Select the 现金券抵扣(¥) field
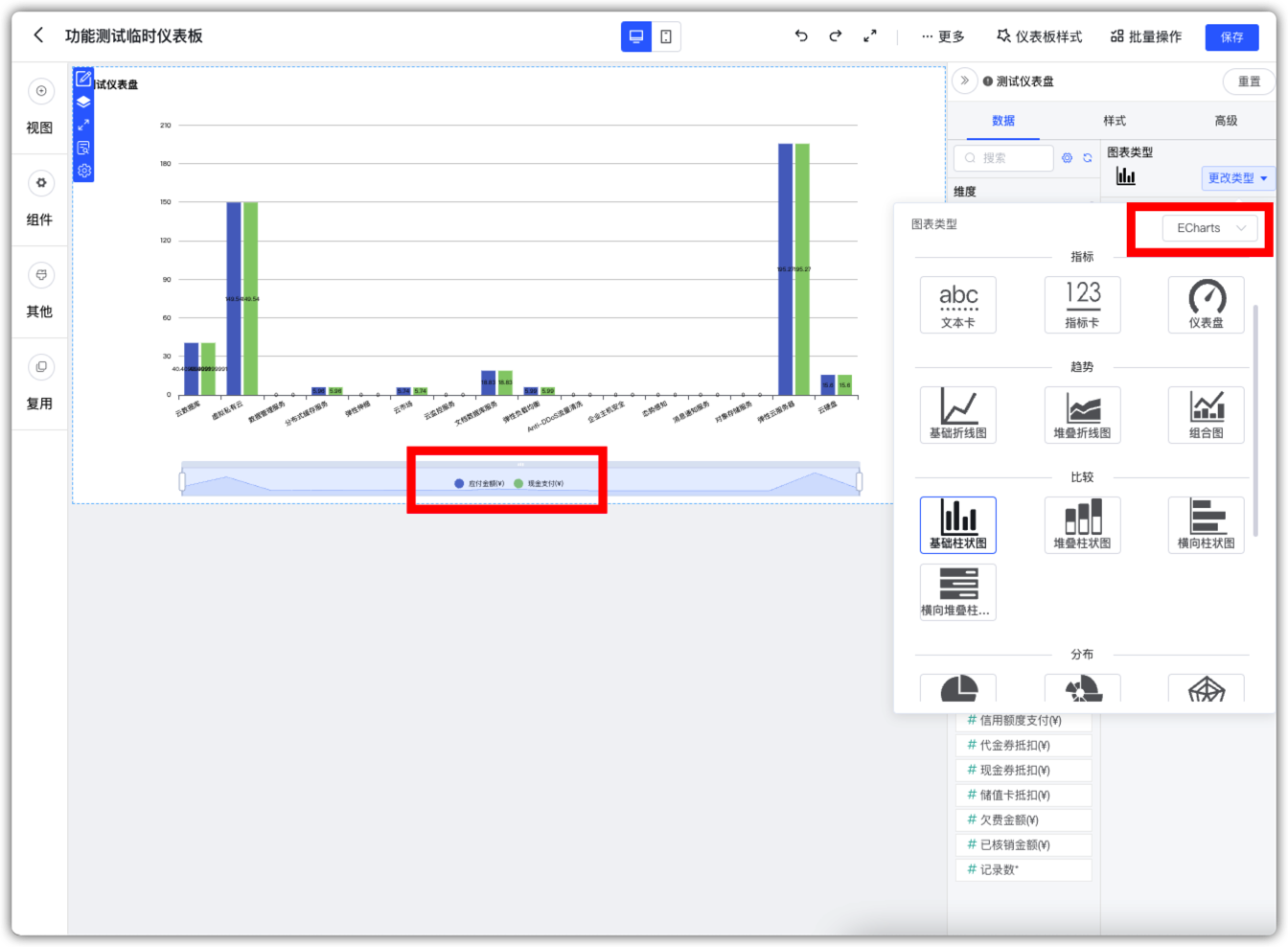 point(1023,771)
